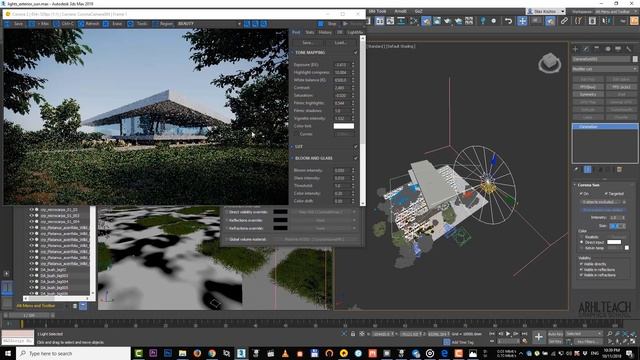
Task: Expand the LUT rollout
Action: click(292, 147)
